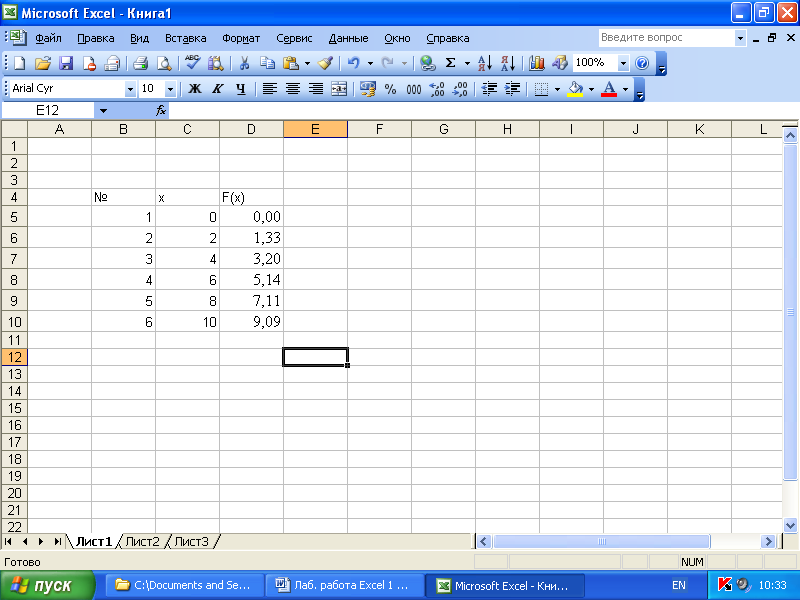
Task: Apply thousands separator 000 format
Action: pyautogui.click(x=414, y=89)
